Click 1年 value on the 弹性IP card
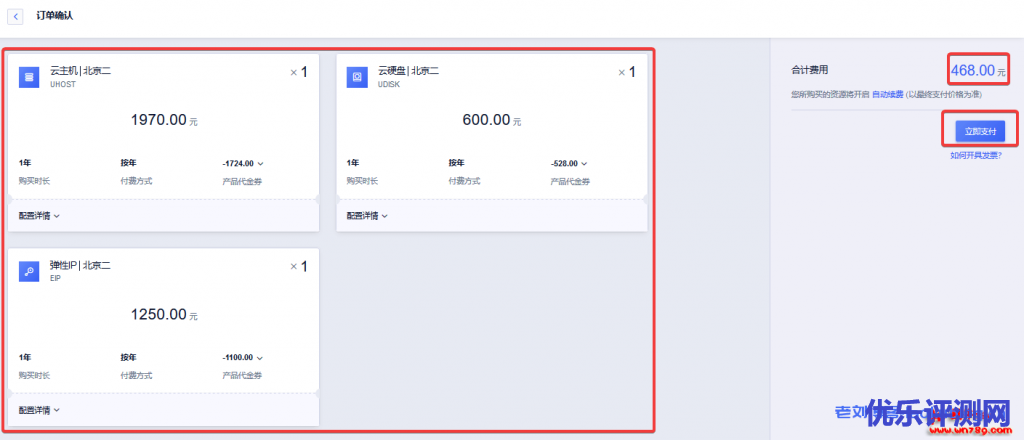The image size is (1024, 440). [x=25, y=358]
